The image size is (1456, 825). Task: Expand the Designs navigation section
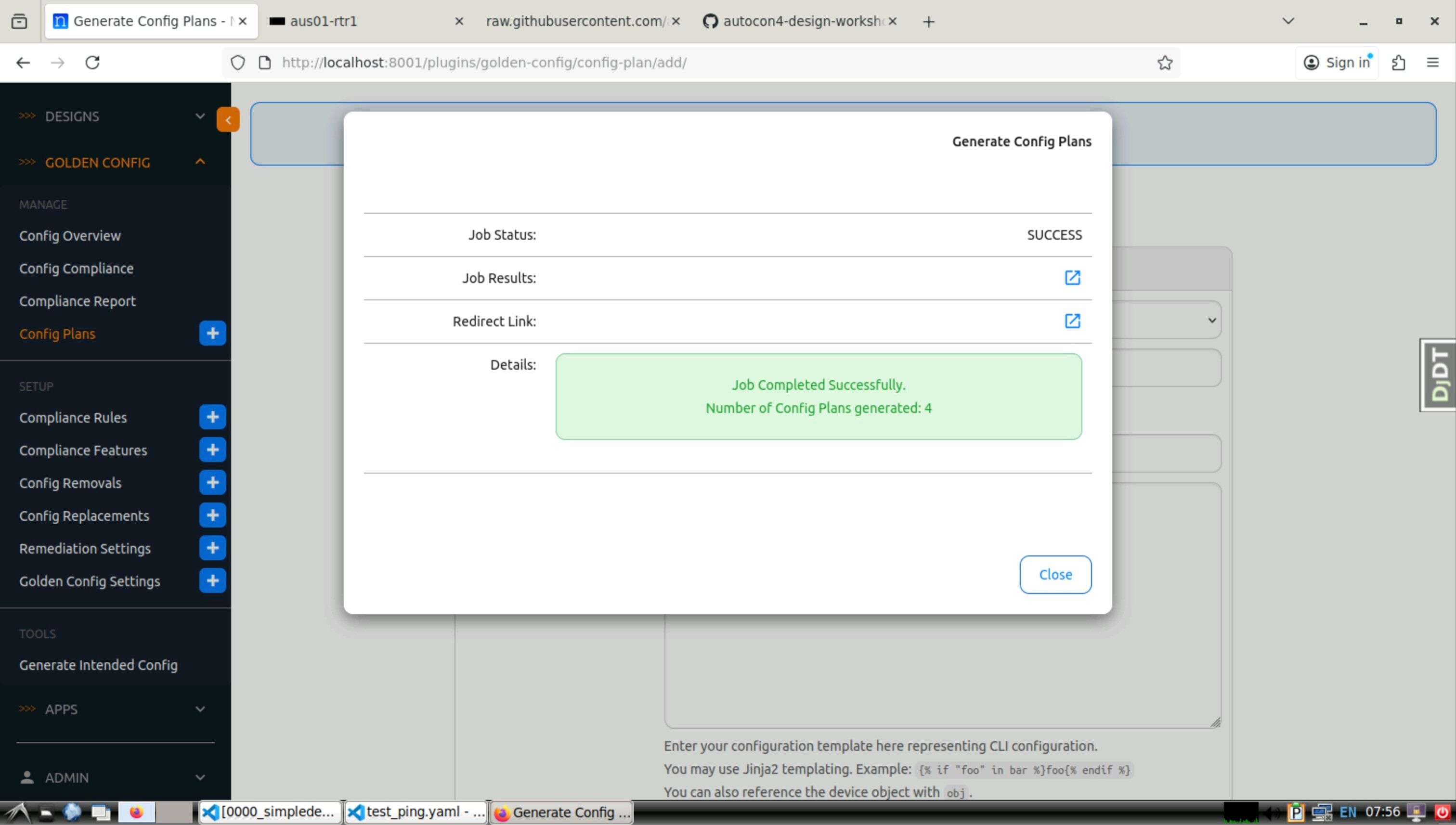113,116
